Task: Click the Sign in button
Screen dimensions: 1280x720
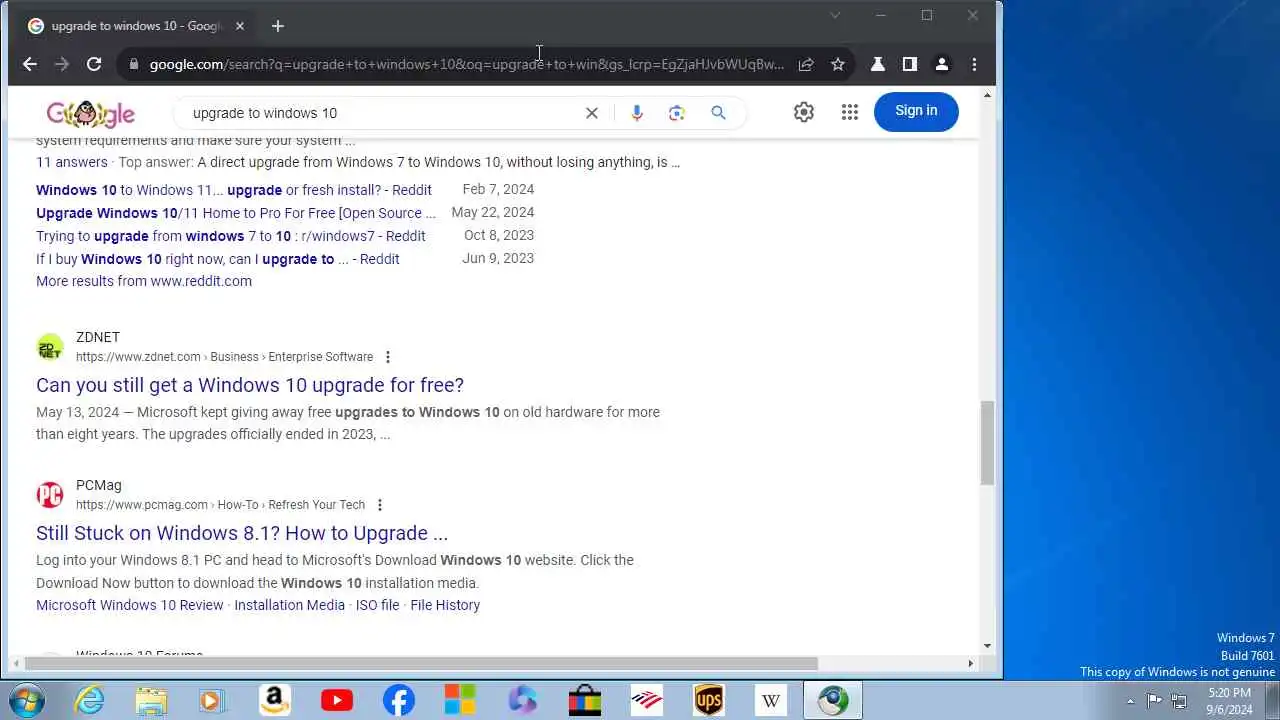Action: pyautogui.click(x=916, y=111)
